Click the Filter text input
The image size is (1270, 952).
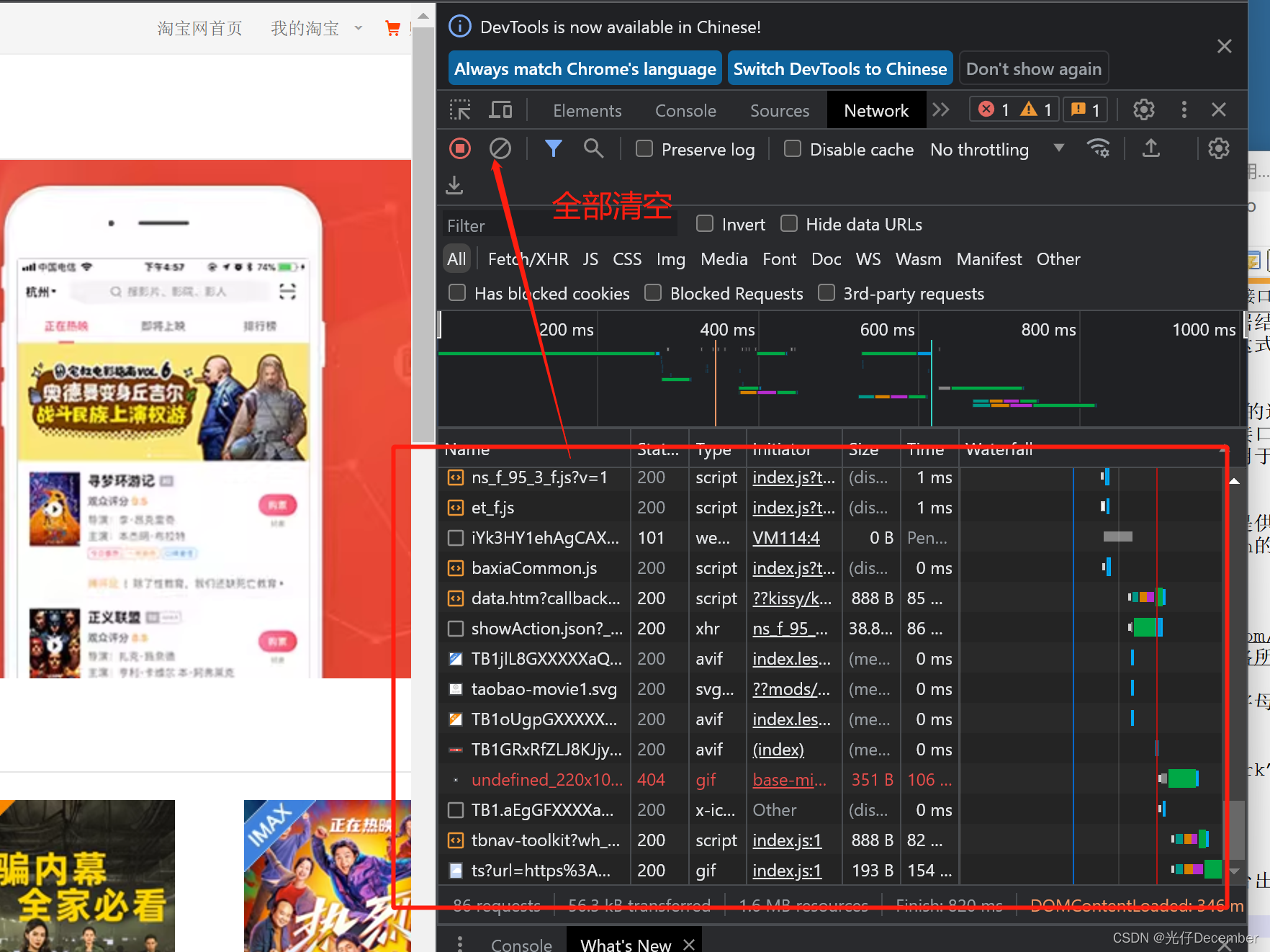click(559, 225)
